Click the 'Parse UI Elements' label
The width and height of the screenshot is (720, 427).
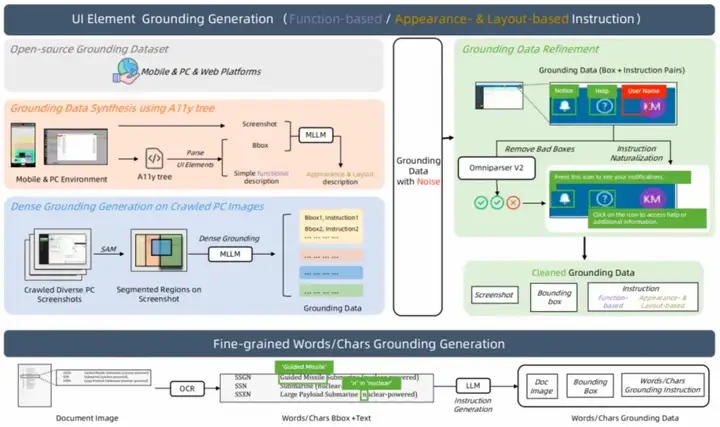click(195, 158)
